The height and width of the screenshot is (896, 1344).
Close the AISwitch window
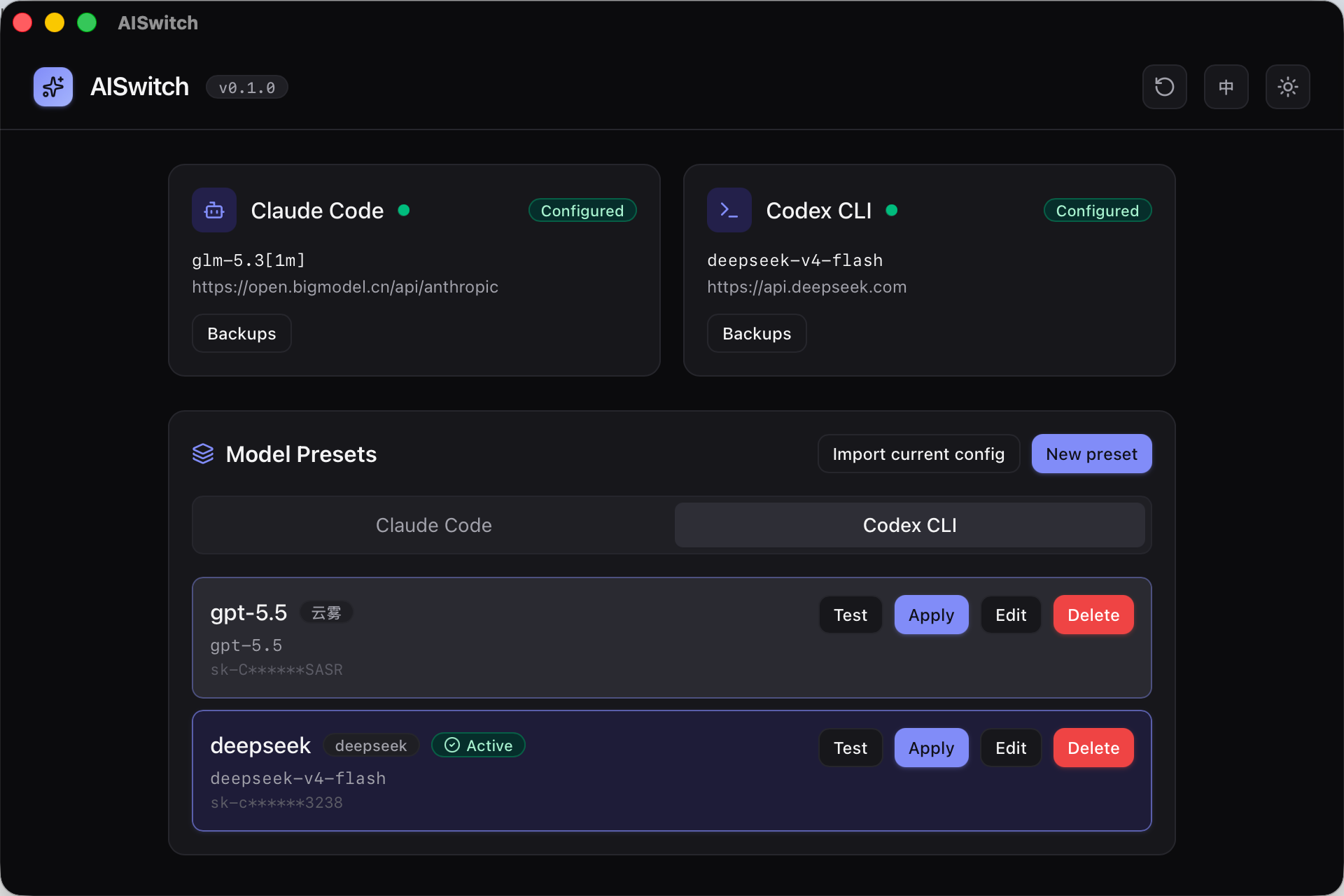pyautogui.click(x=22, y=22)
